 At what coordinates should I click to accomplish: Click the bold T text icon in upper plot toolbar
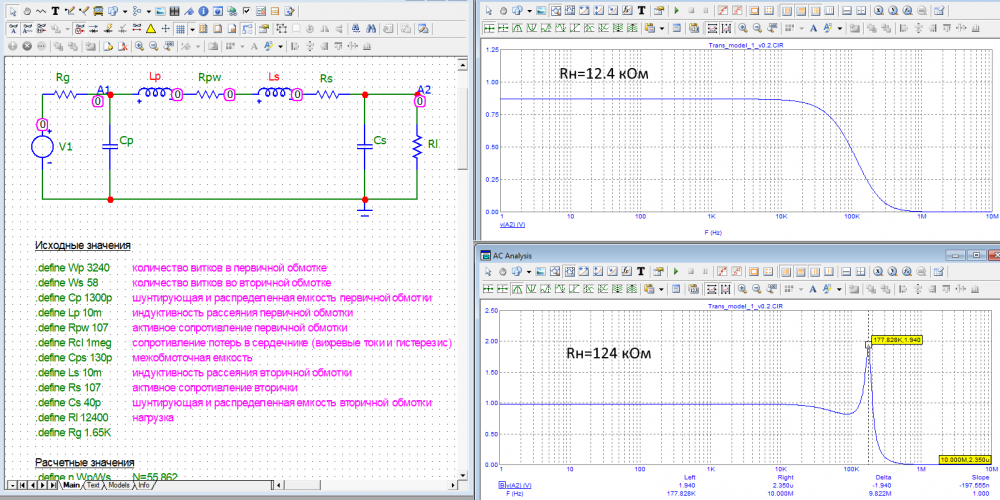[640, 10]
